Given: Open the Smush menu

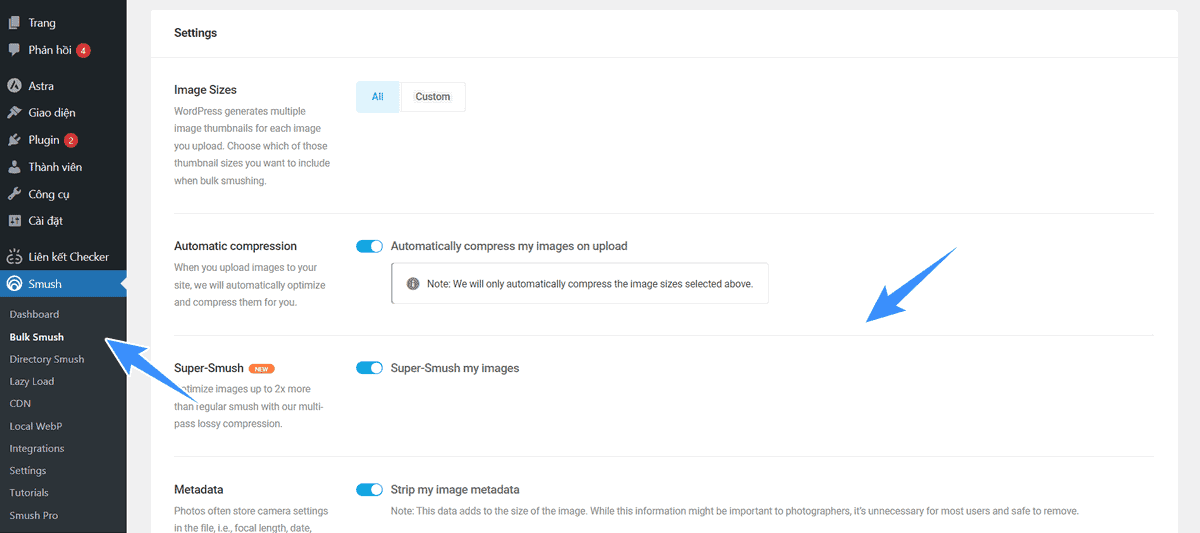Looking at the screenshot, I should click(63, 284).
